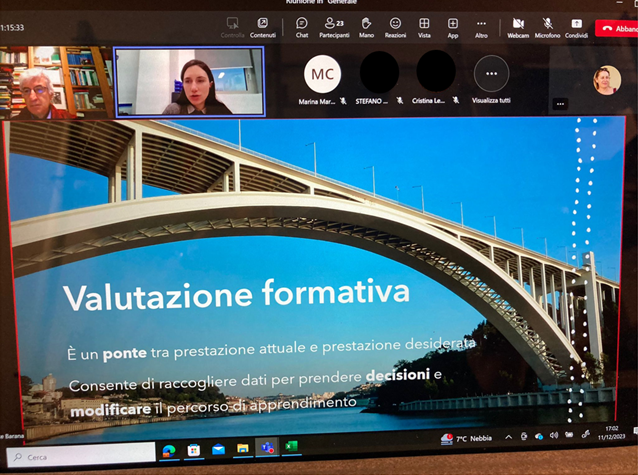
Task: Open the Contenuti pop-out button
Action: pos(263,27)
